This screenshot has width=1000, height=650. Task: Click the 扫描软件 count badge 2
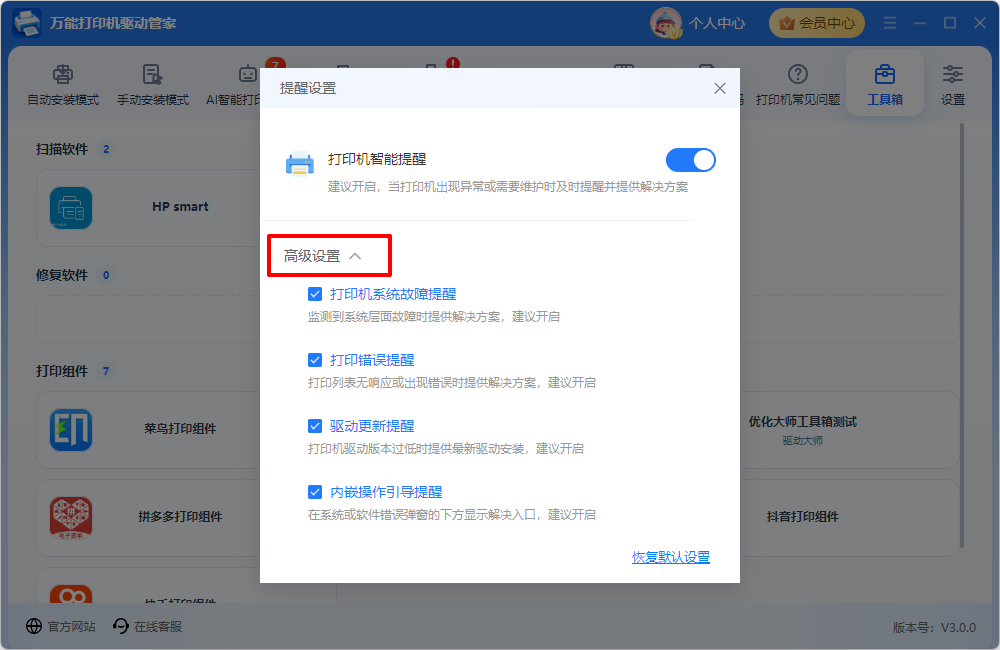(106, 149)
